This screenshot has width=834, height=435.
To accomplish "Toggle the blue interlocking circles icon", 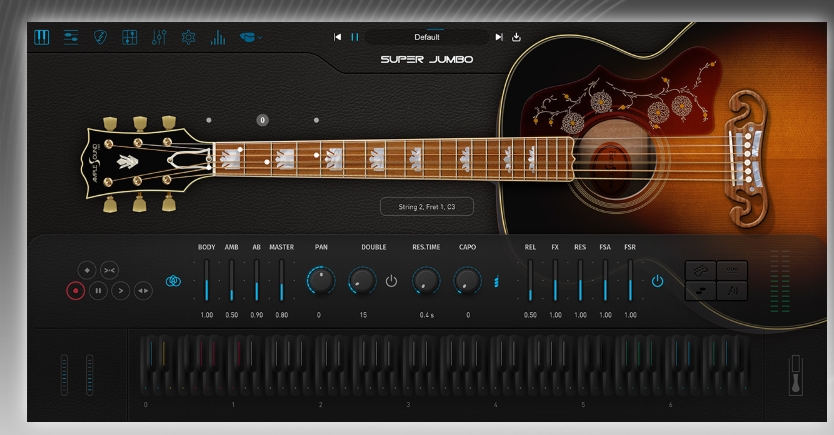I will 173,281.
